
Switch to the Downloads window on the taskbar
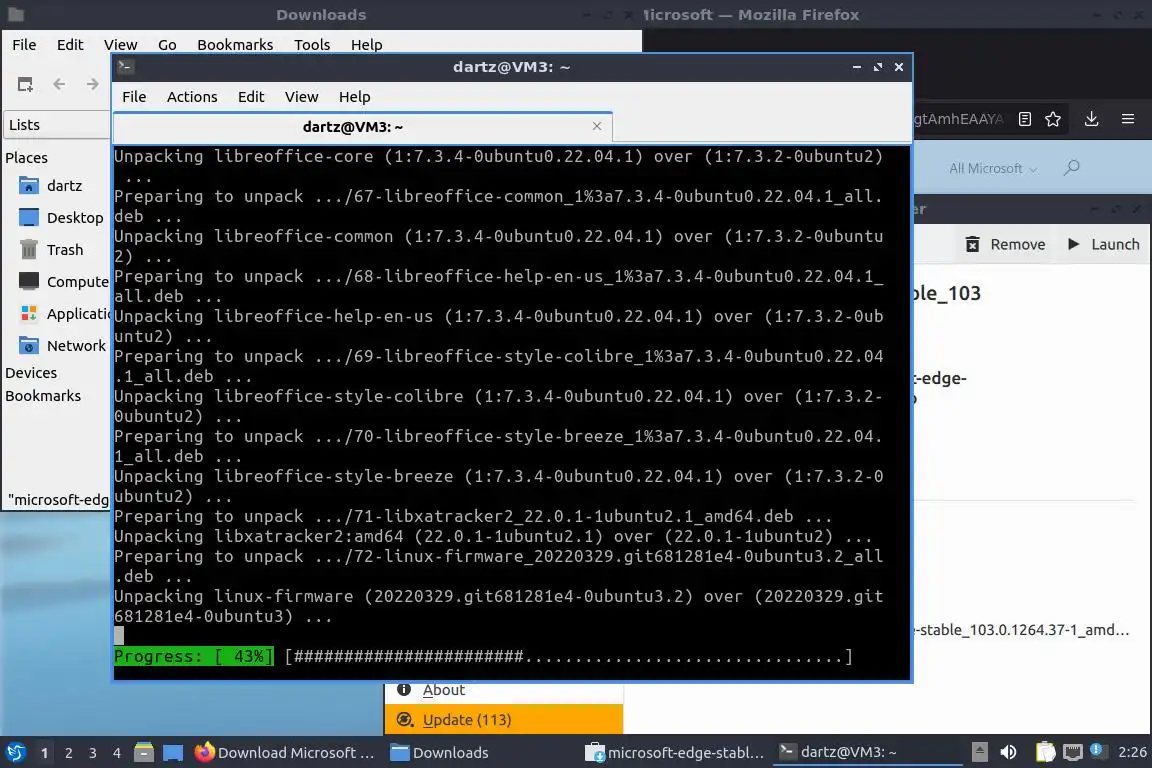439,753
